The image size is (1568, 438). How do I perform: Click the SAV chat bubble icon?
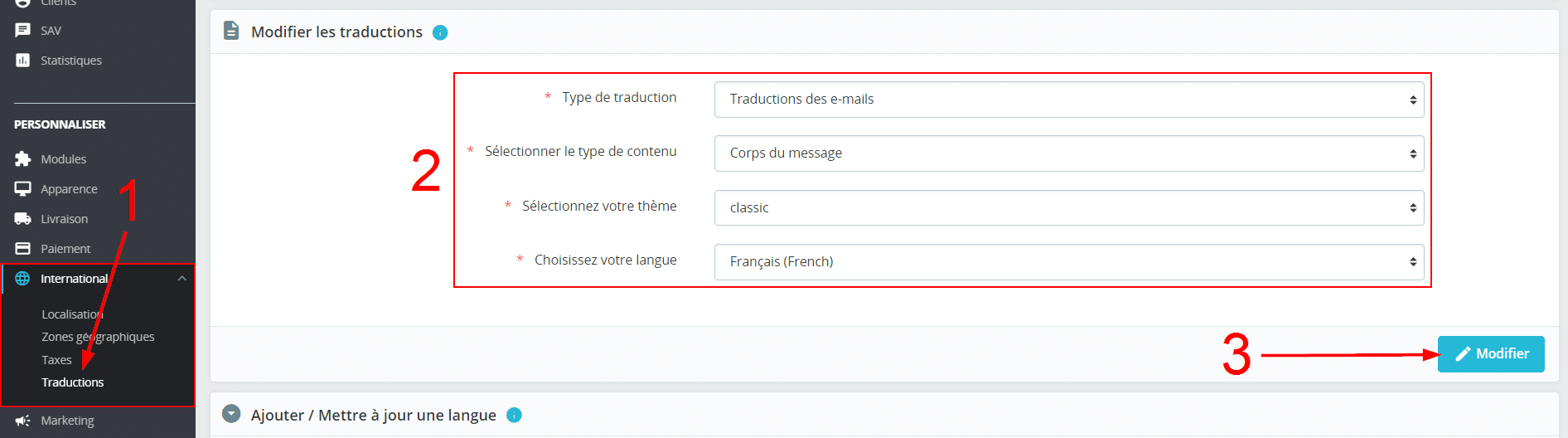(22, 31)
